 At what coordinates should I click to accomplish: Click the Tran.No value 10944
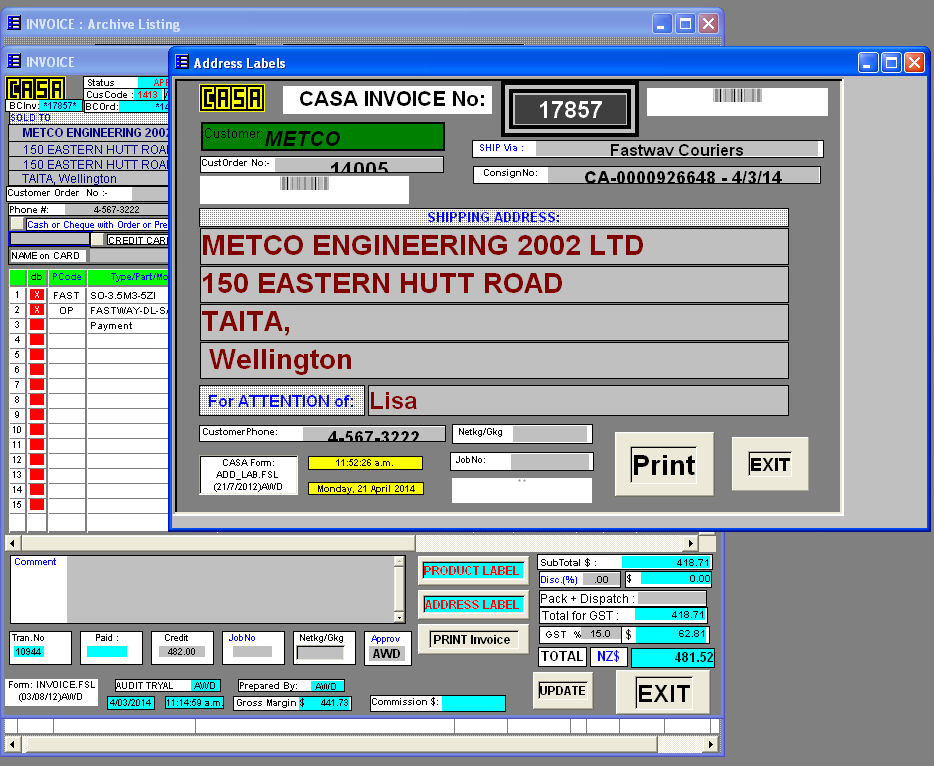tap(28, 652)
